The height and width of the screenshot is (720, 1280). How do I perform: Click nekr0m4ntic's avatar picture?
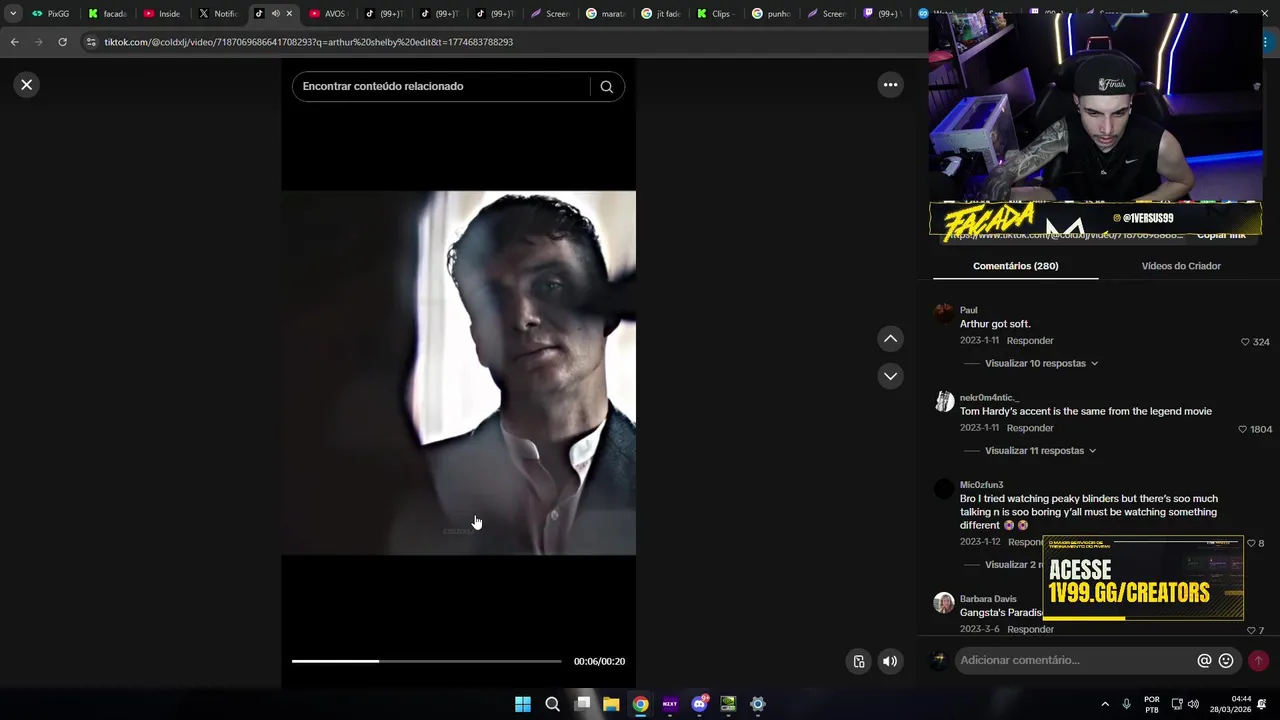[944, 402]
